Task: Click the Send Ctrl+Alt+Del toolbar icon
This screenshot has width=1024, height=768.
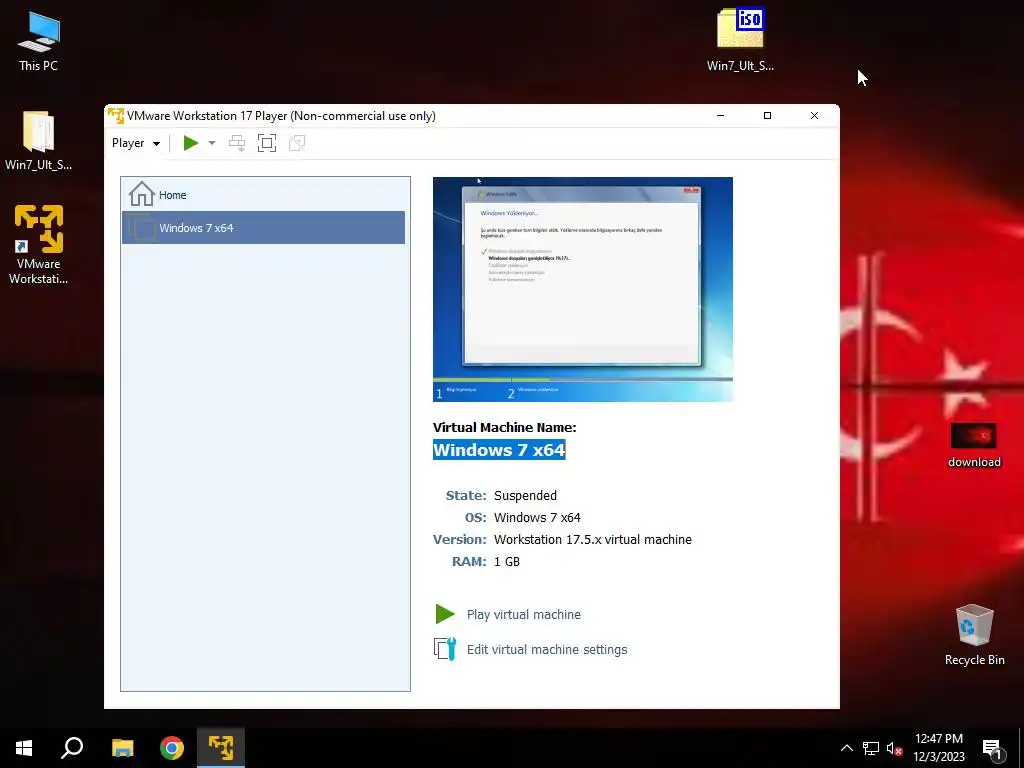Action: [x=237, y=143]
